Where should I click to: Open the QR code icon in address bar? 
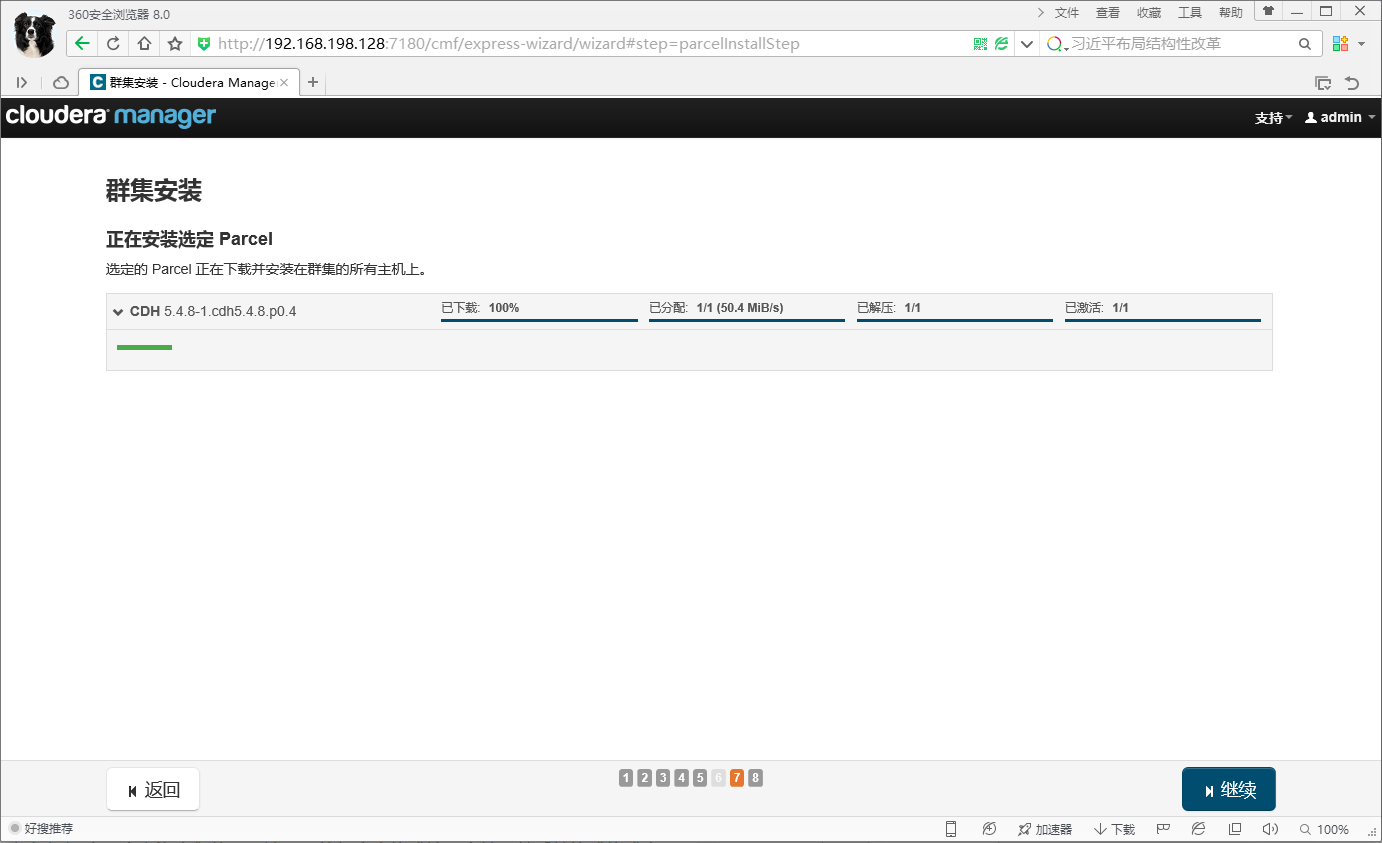pyautogui.click(x=980, y=44)
